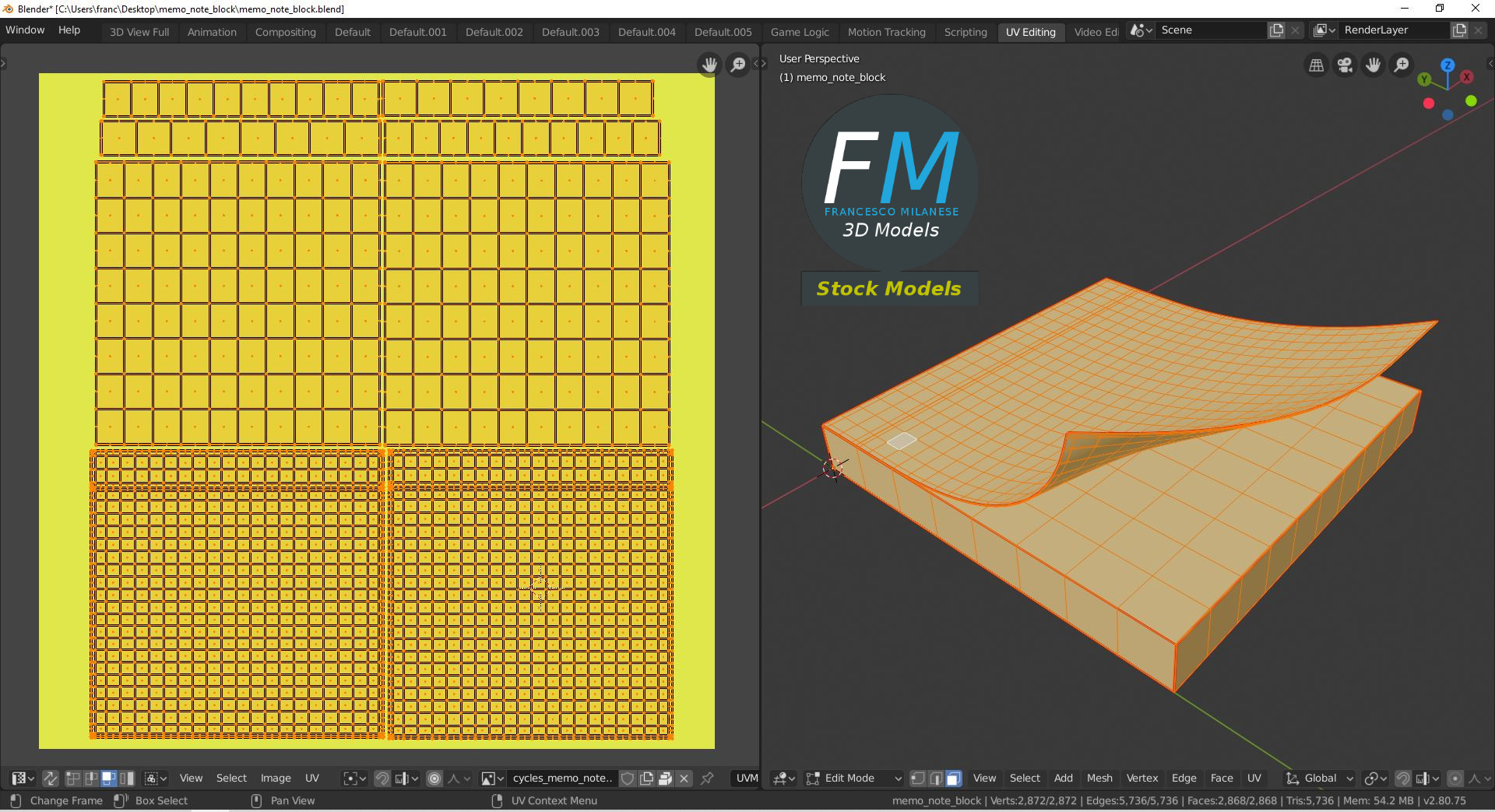This screenshot has height=812, width=1495.
Task: Open the view layer browse icon dropdown
Action: point(1324,30)
